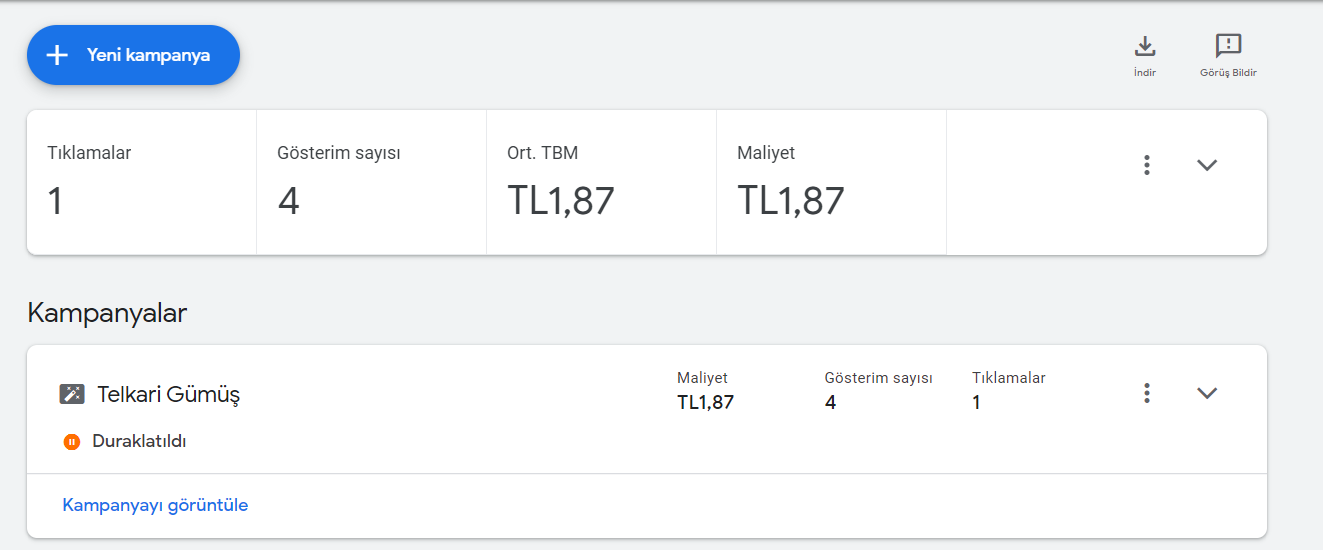The height and width of the screenshot is (550, 1323).
Task: Open three-dot menu for Telkari Gümüş campaign
Action: [1147, 393]
